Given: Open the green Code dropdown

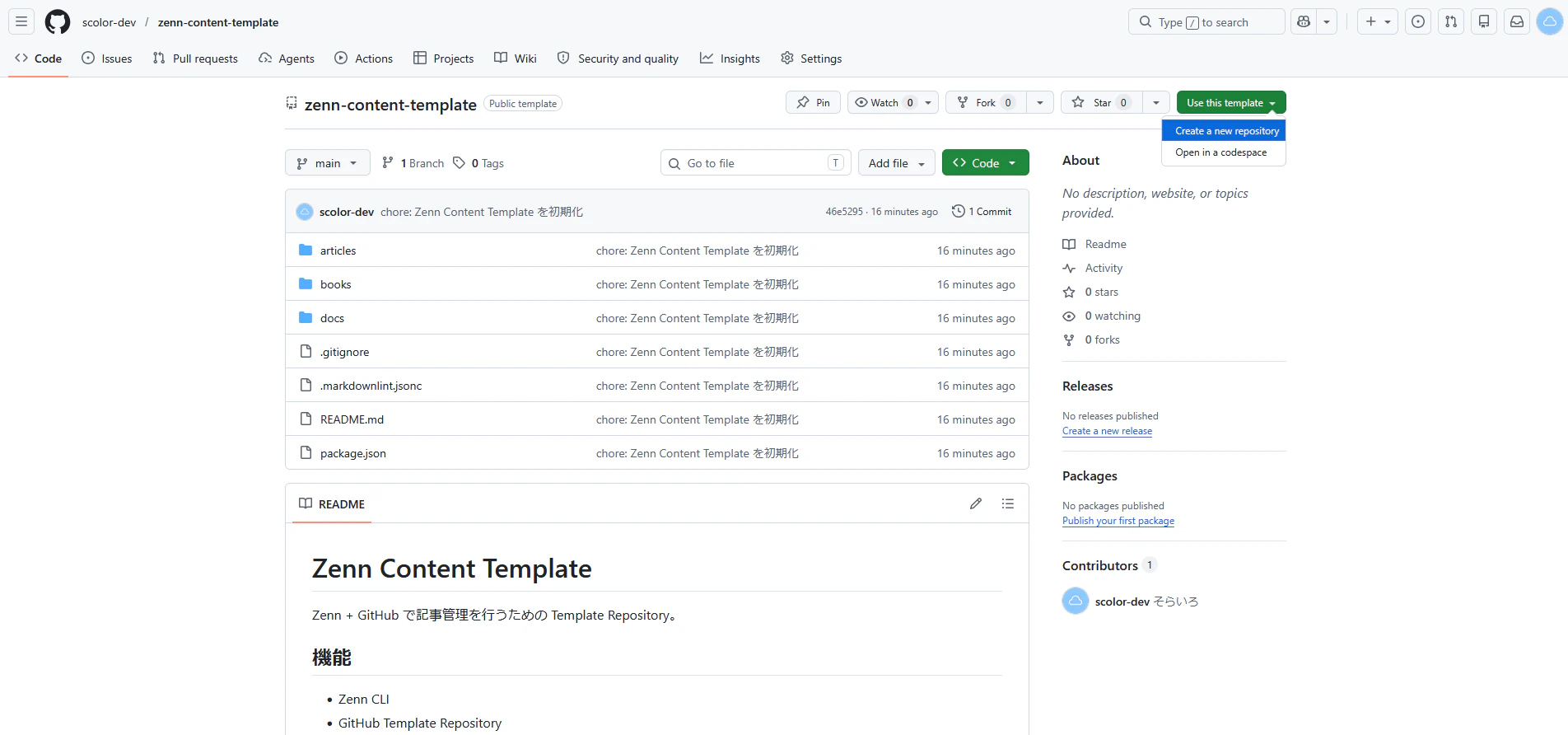Looking at the screenshot, I should click(x=986, y=163).
